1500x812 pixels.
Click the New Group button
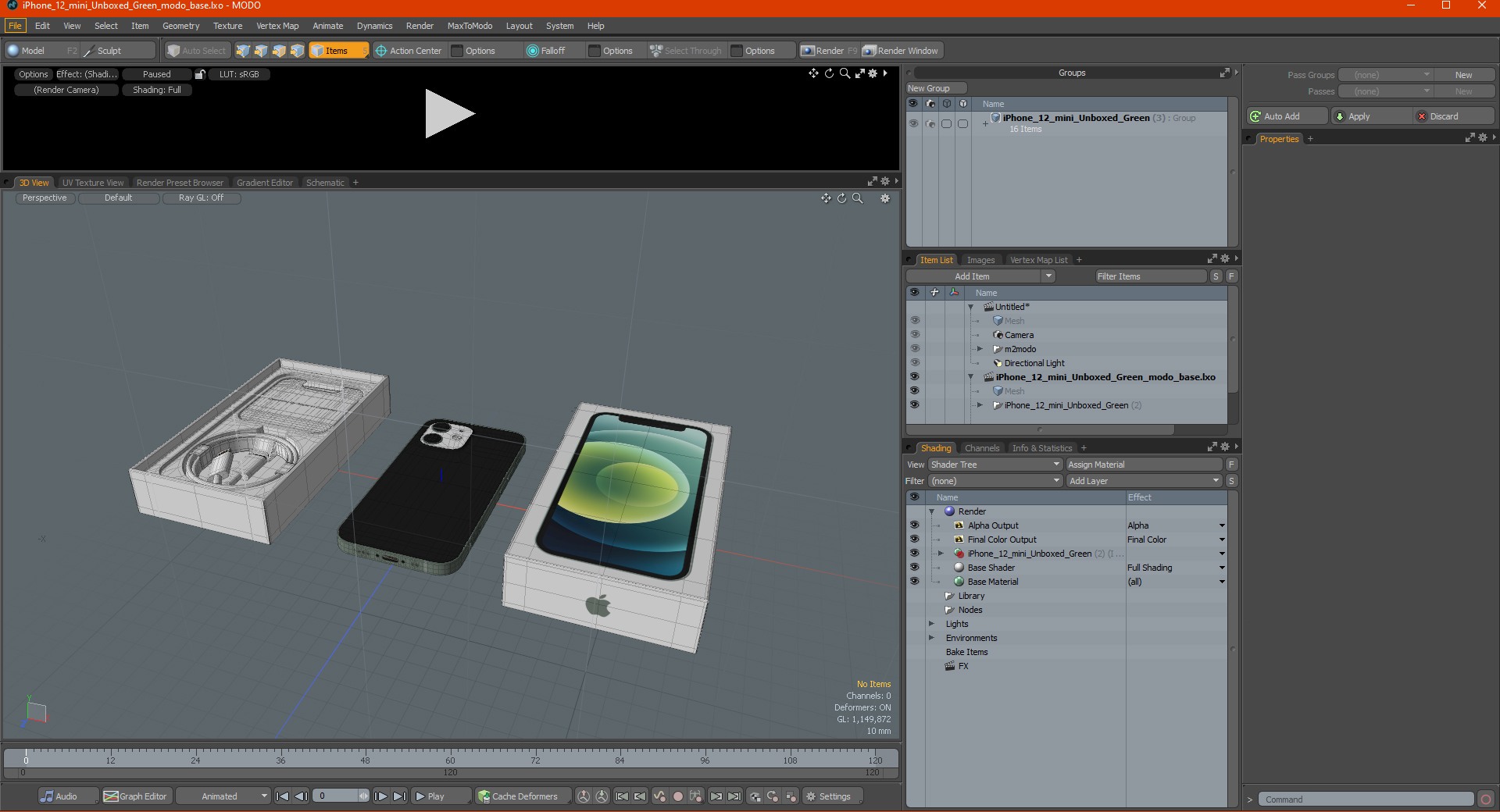pyautogui.click(x=936, y=88)
